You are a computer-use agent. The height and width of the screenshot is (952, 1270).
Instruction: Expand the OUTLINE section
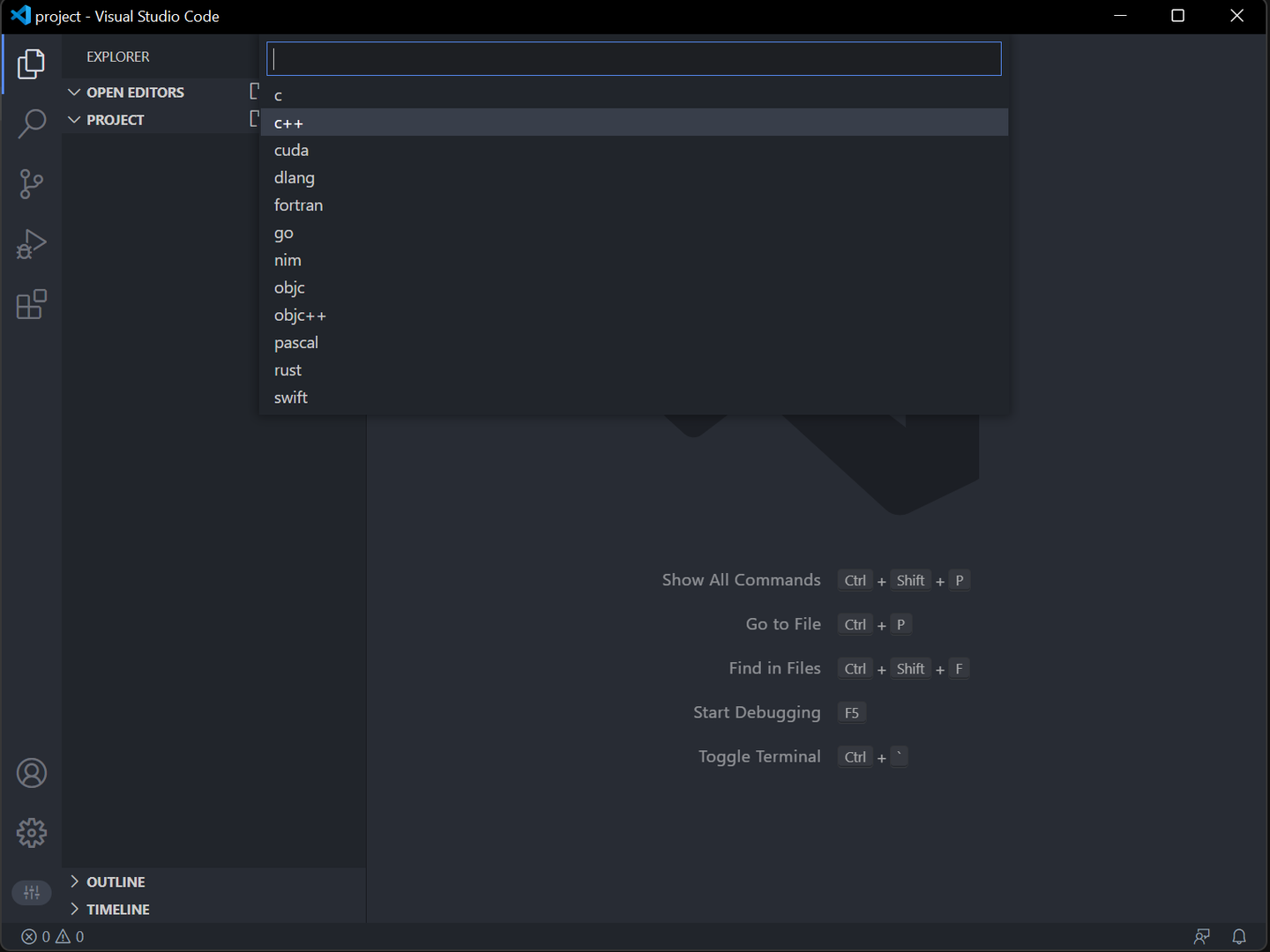(115, 881)
